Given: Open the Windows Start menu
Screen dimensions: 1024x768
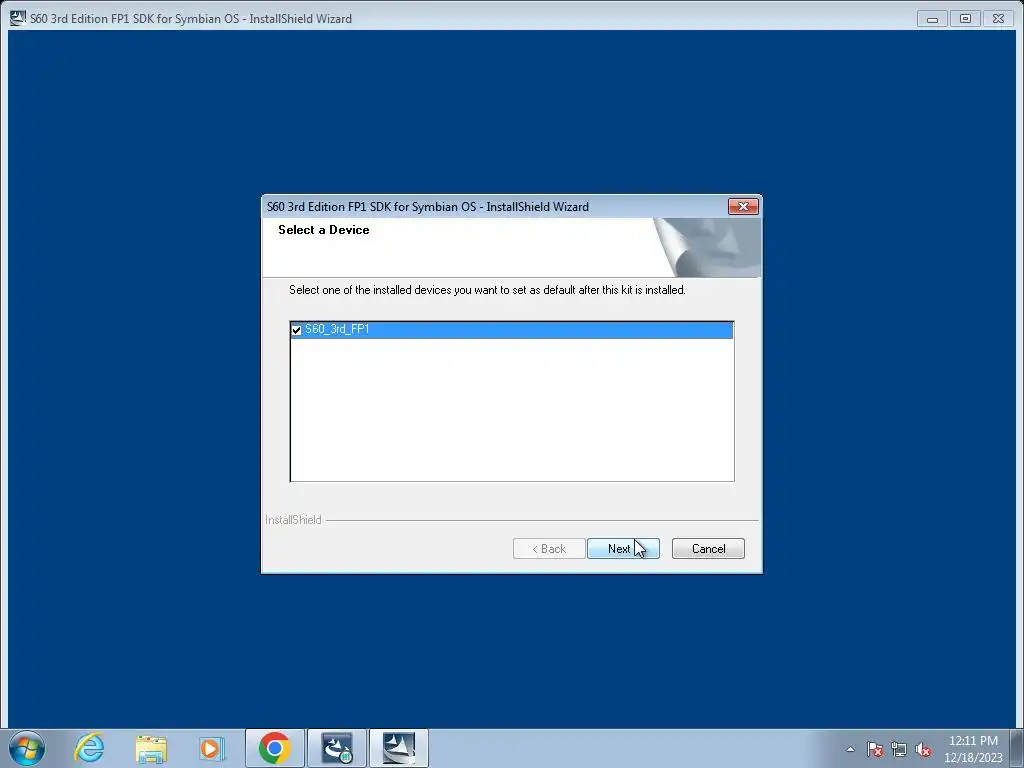Looking at the screenshot, I should click(27, 748).
